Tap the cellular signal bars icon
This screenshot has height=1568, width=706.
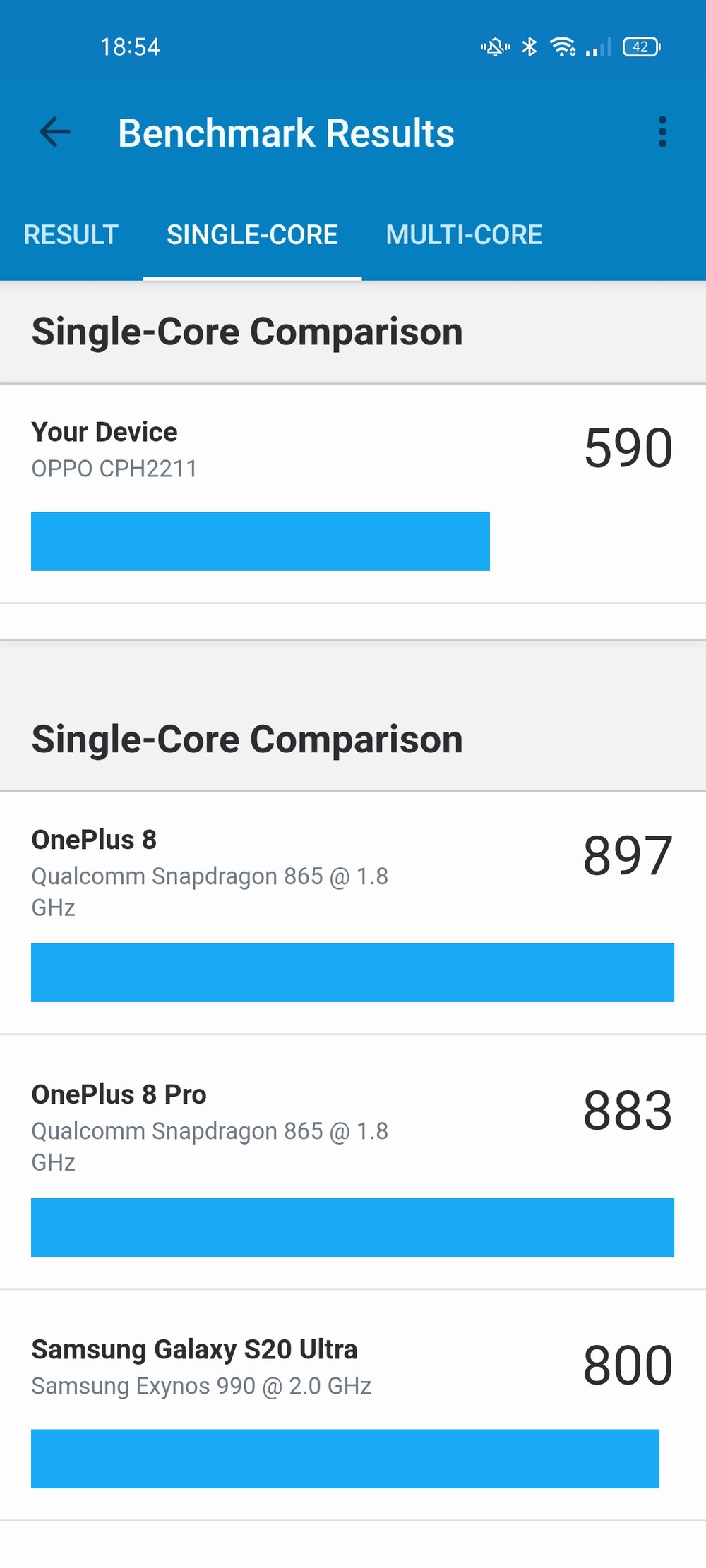click(598, 47)
